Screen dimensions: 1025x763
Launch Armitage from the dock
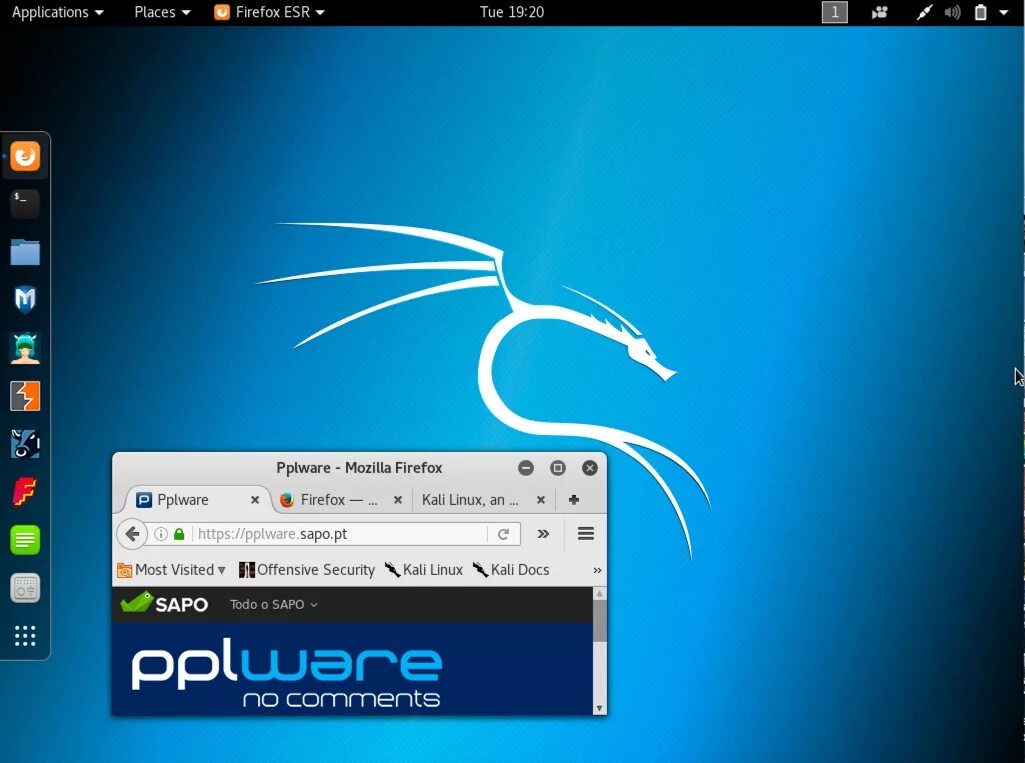(x=25, y=348)
